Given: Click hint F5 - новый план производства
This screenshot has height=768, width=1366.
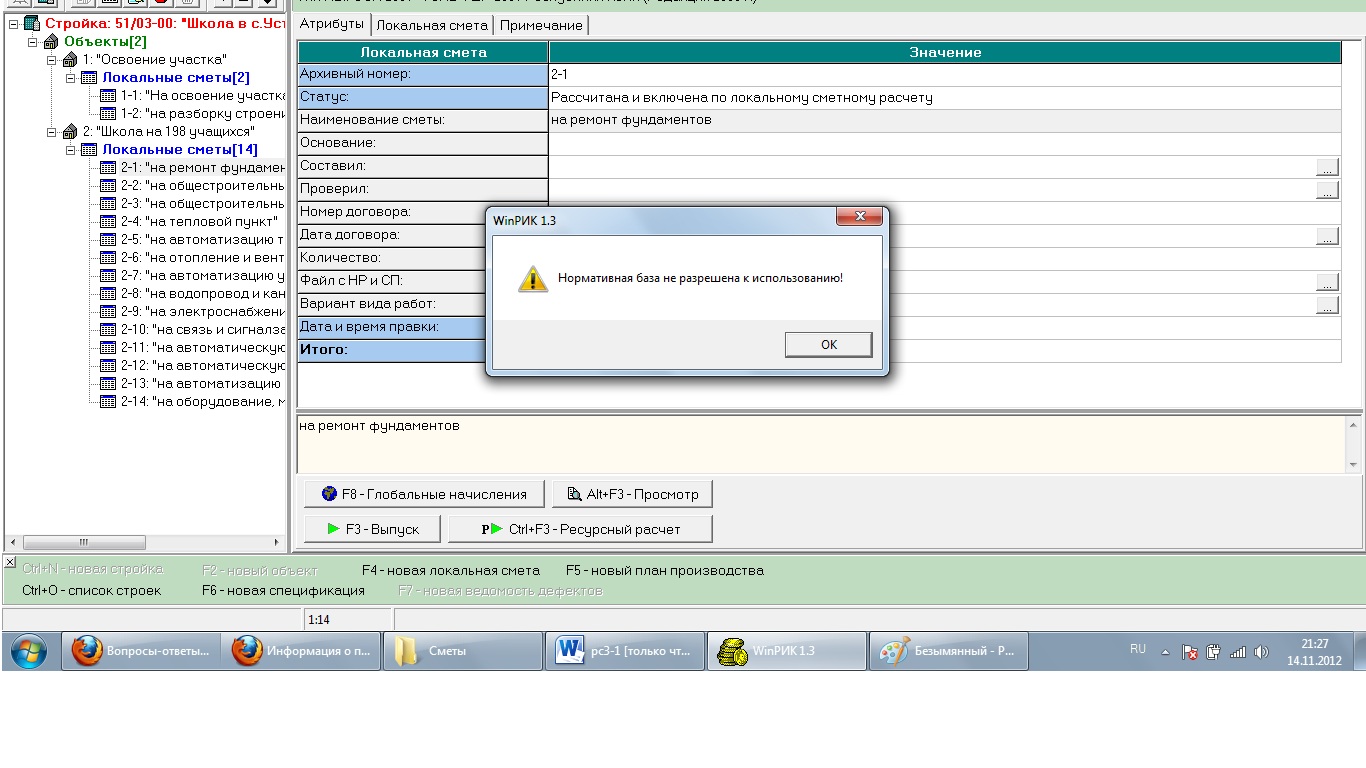Looking at the screenshot, I should tap(665, 571).
